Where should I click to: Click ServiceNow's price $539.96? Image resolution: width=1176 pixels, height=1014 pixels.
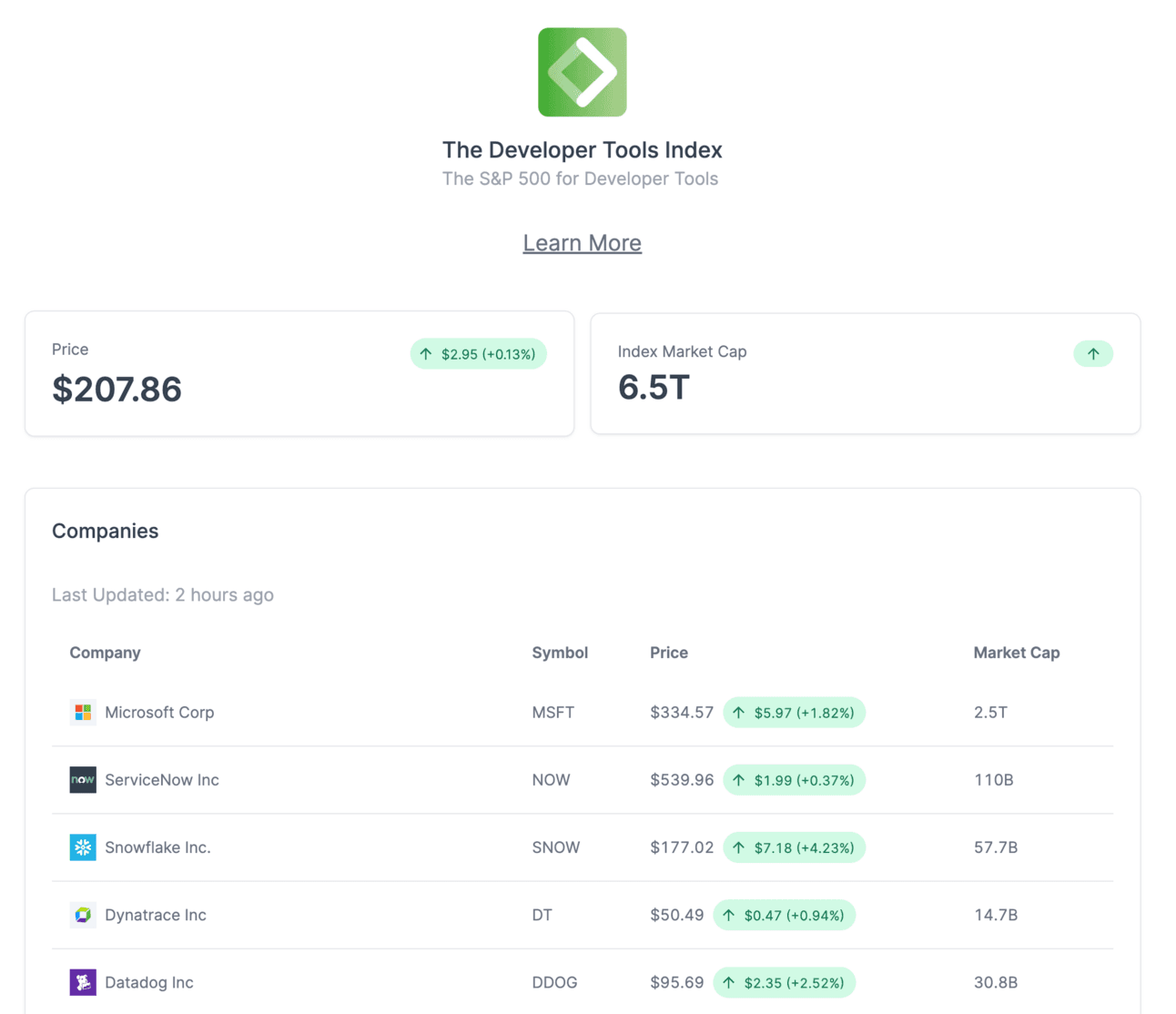(682, 780)
